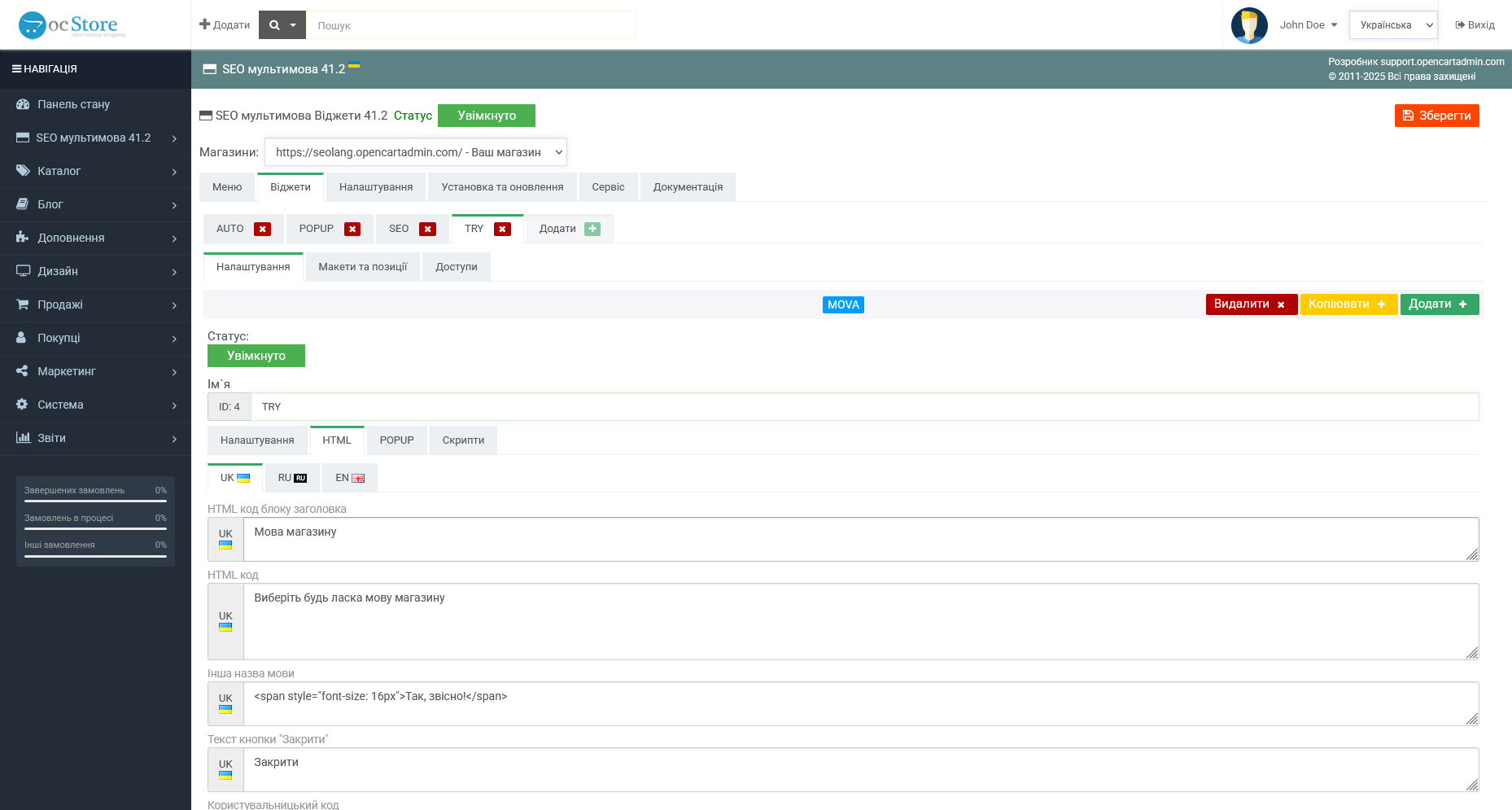1512x810 pixels.
Task: Expand the Дизайн sidebar menu
Action: (95, 271)
